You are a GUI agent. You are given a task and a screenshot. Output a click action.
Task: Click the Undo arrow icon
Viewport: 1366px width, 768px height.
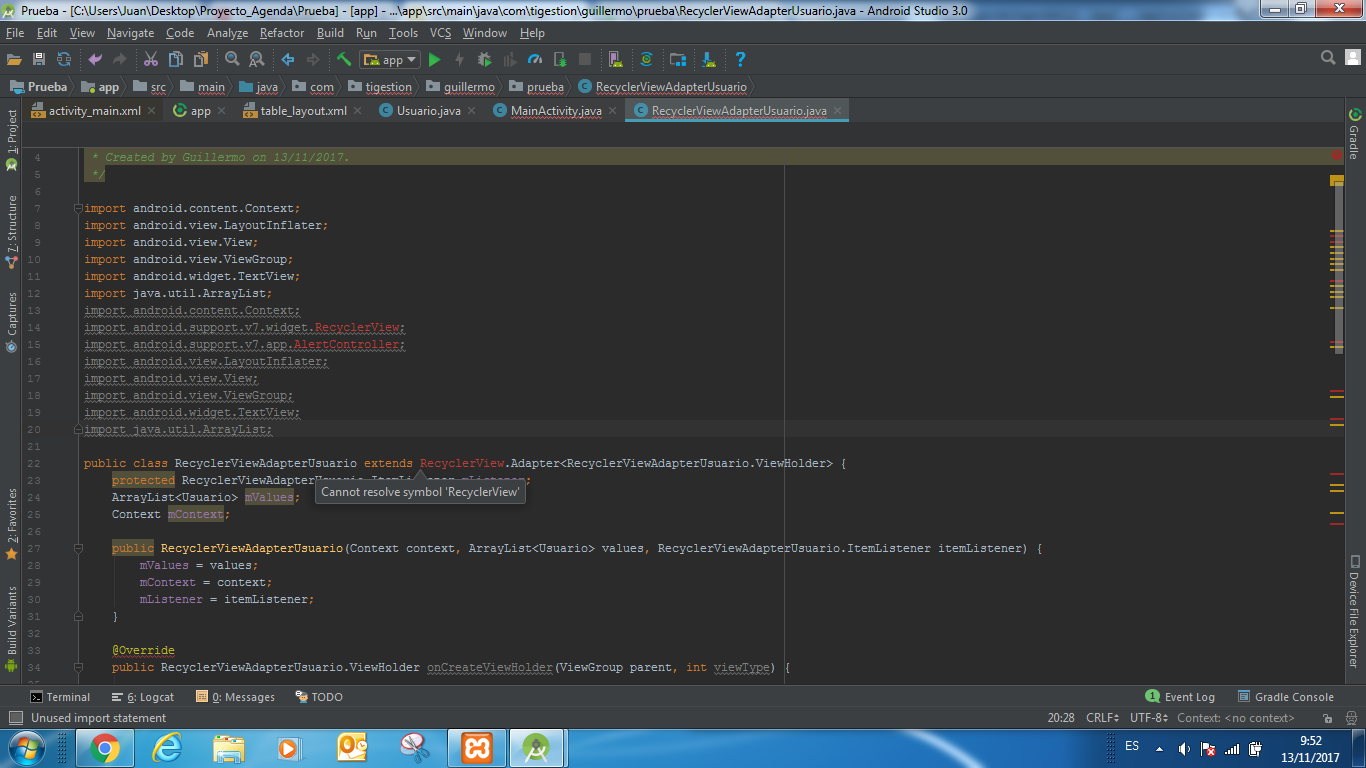[95, 60]
